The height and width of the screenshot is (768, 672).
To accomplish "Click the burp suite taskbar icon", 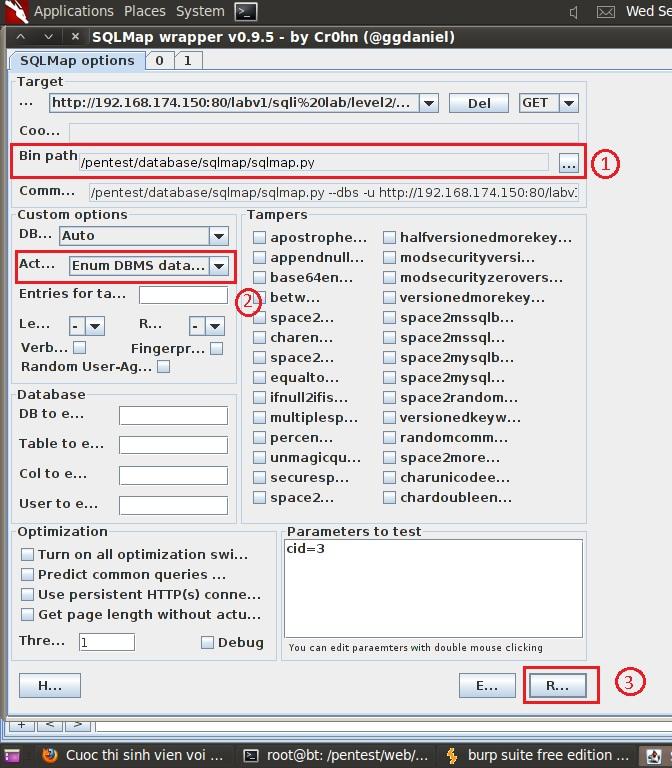I will pyautogui.click(x=451, y=755).
